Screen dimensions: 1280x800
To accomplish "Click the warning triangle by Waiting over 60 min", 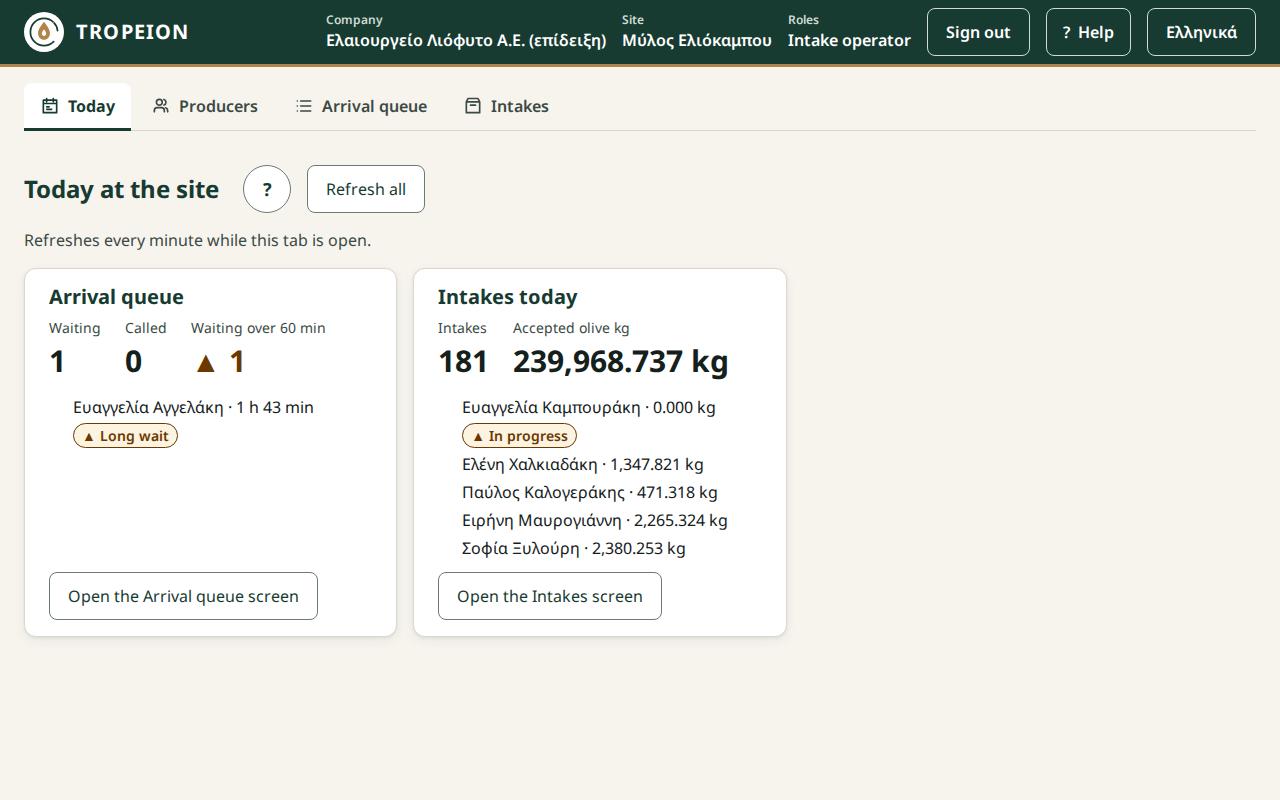I will [x=206, y=363].
